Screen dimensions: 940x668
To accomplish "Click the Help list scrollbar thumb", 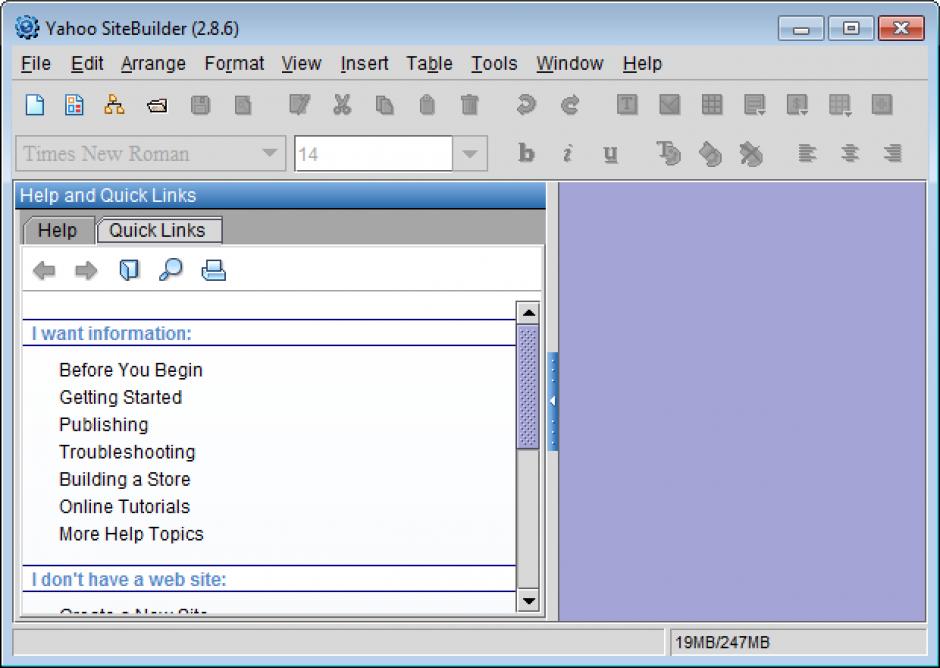I will tap(528, 387).
